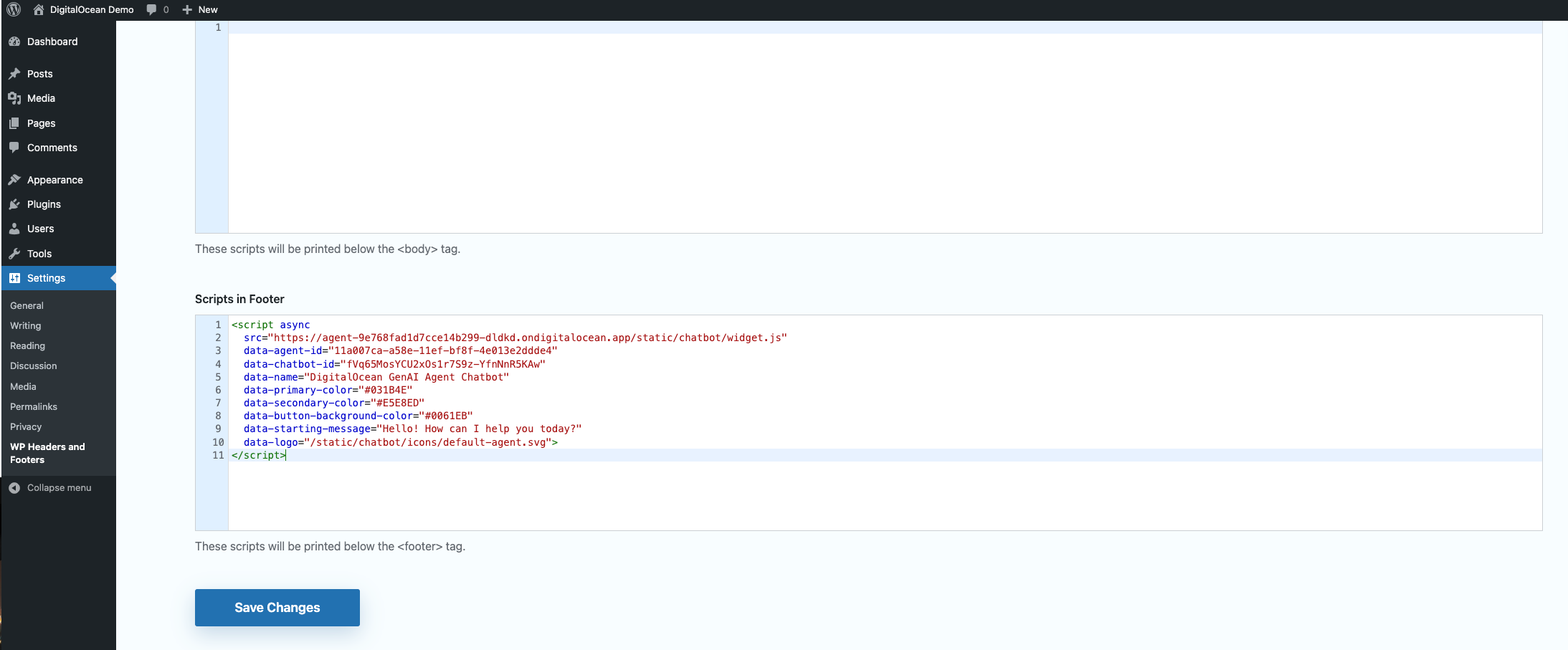The image size is (1568, 650).
Task: Click the Plugins icon
Action: pos(15,204)
